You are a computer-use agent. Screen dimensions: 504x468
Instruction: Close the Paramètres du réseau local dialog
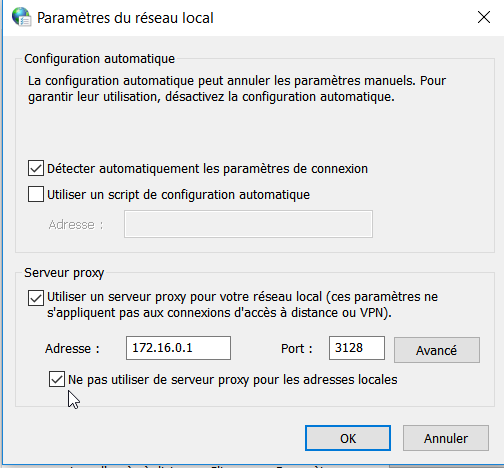pyautogui.click(x=483, y=17)
